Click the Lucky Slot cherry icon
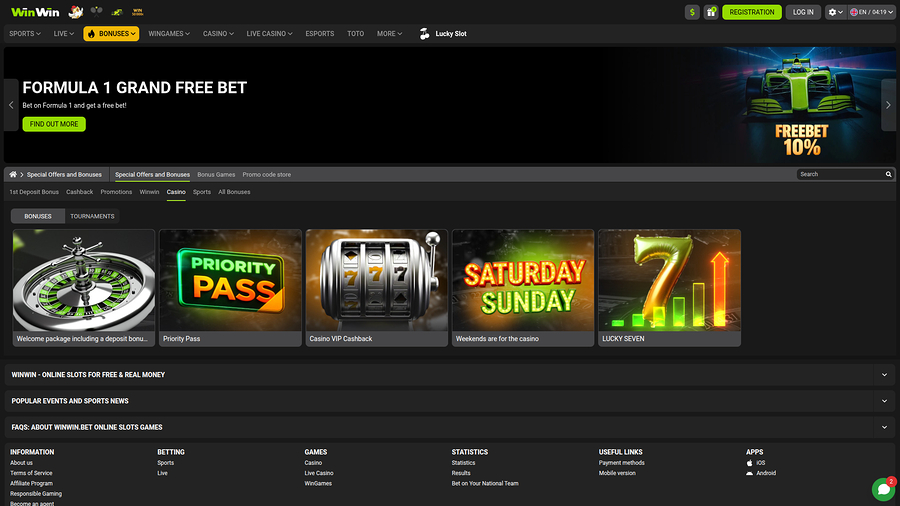 (x=424, y=34)
